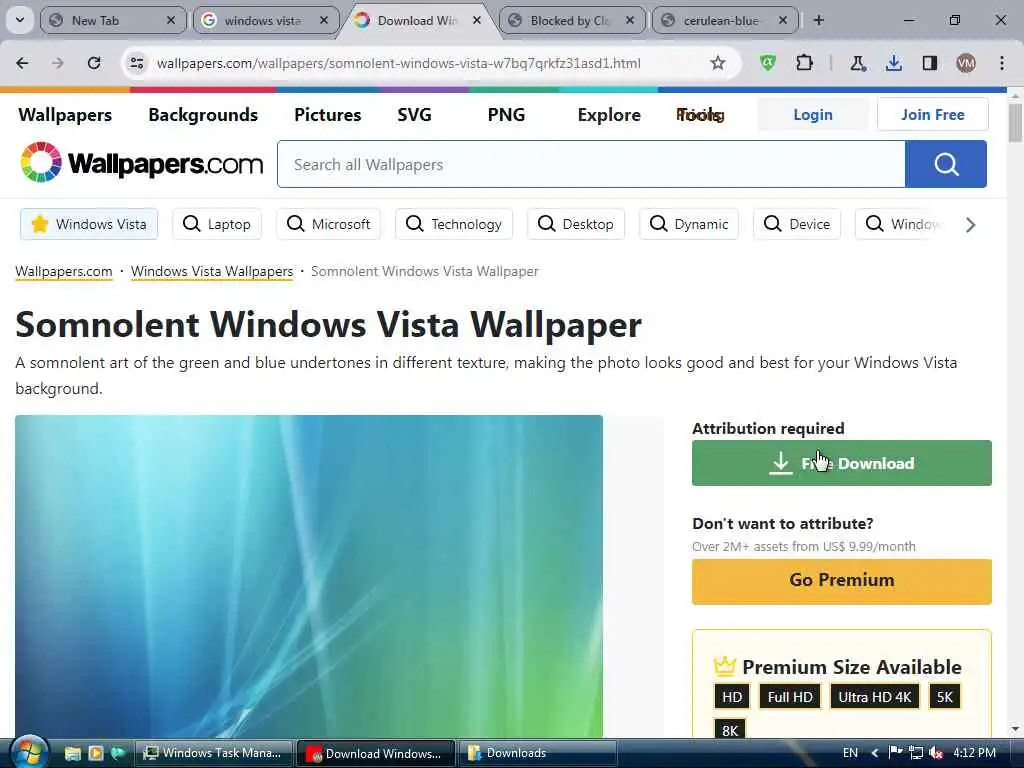
Task: Search the Technology tag chip
Action: pyautogui.click(x=454, y=224)
